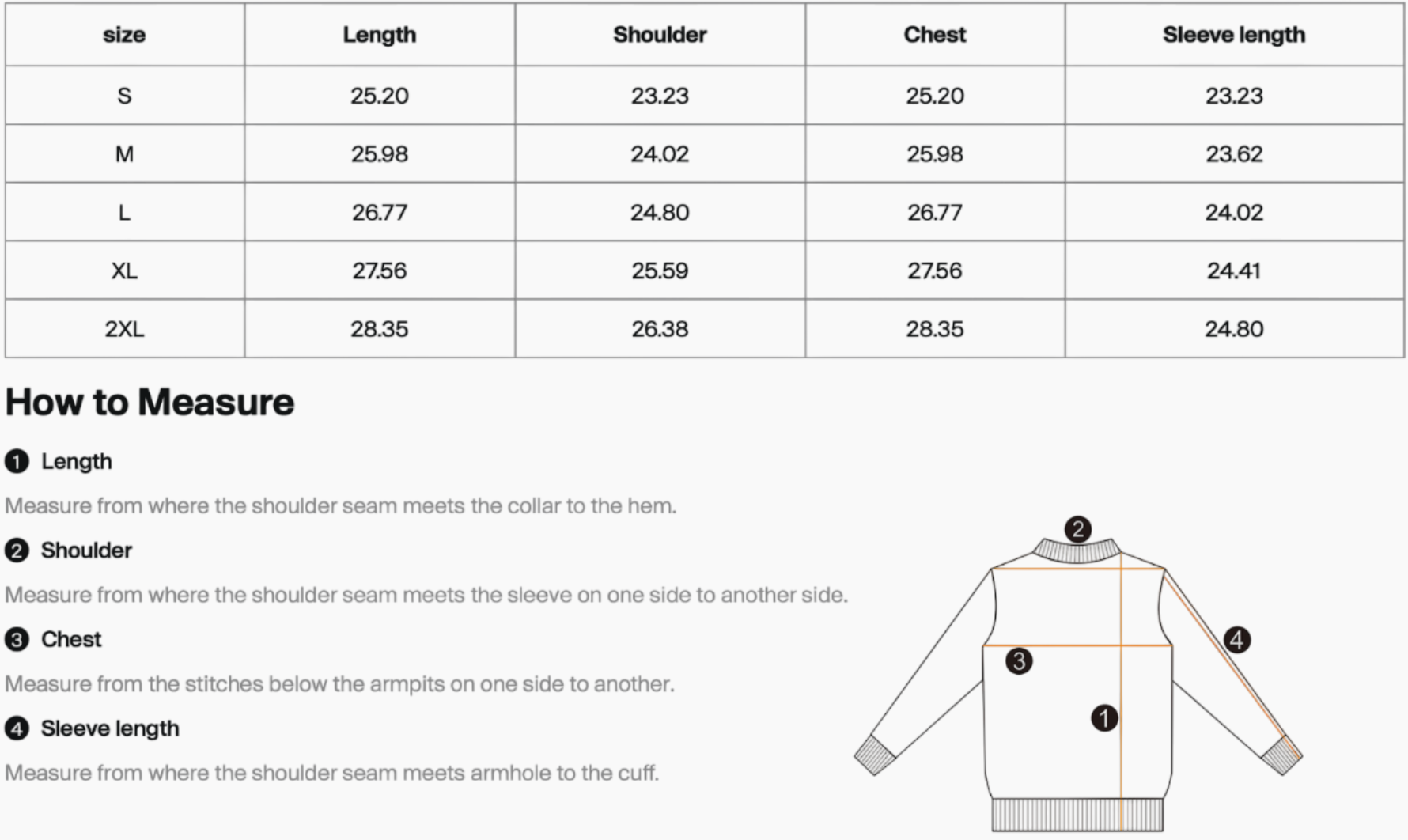Image resolution: width=1408 pixels, height=840 pixels.
Task: Click the L row Shoulder value 24.80
Action: point(660,212)
